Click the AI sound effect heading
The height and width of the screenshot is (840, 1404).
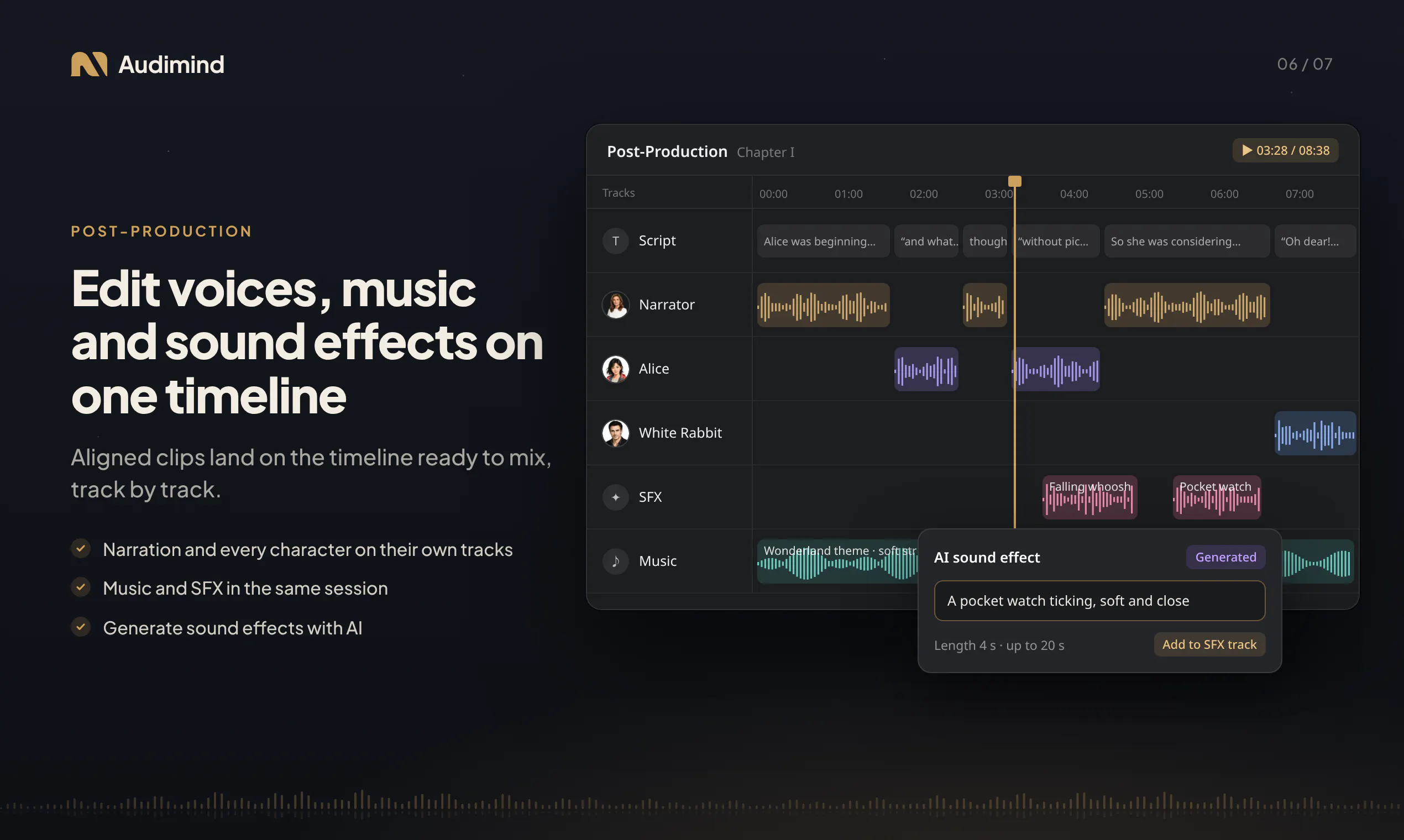pyautogui.click(x=987, y=558)
